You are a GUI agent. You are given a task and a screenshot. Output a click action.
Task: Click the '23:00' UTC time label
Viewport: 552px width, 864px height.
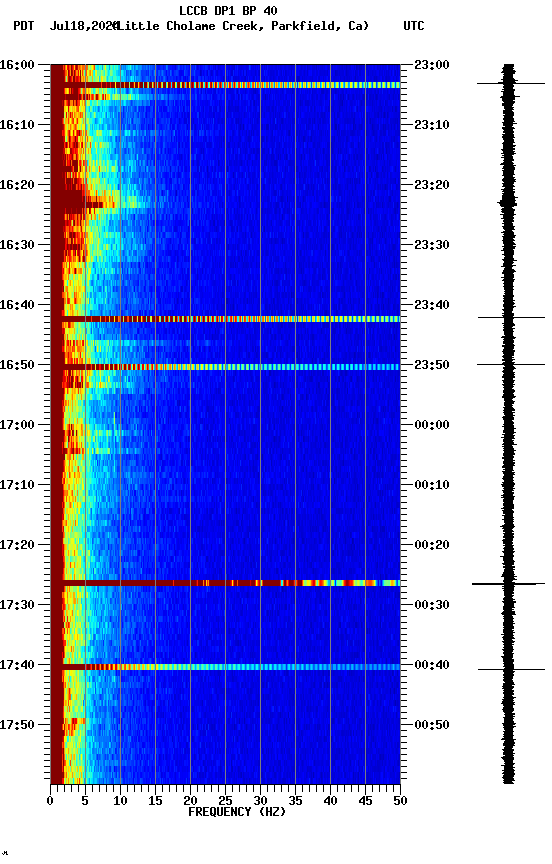coord(432,65)
